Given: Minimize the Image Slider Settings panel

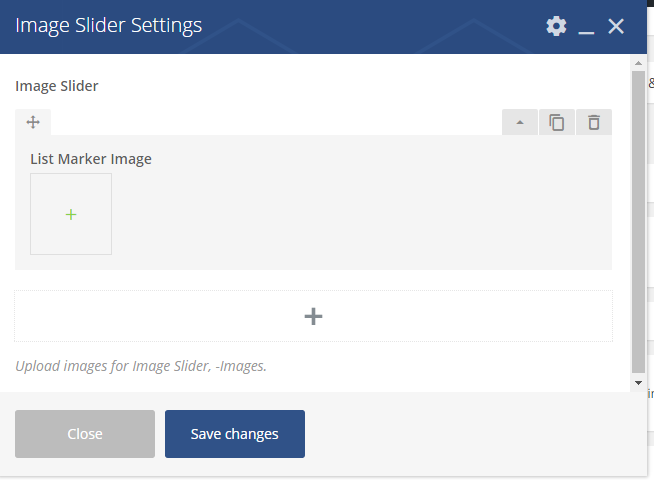Looking at the screenshot, I should 587,27.
